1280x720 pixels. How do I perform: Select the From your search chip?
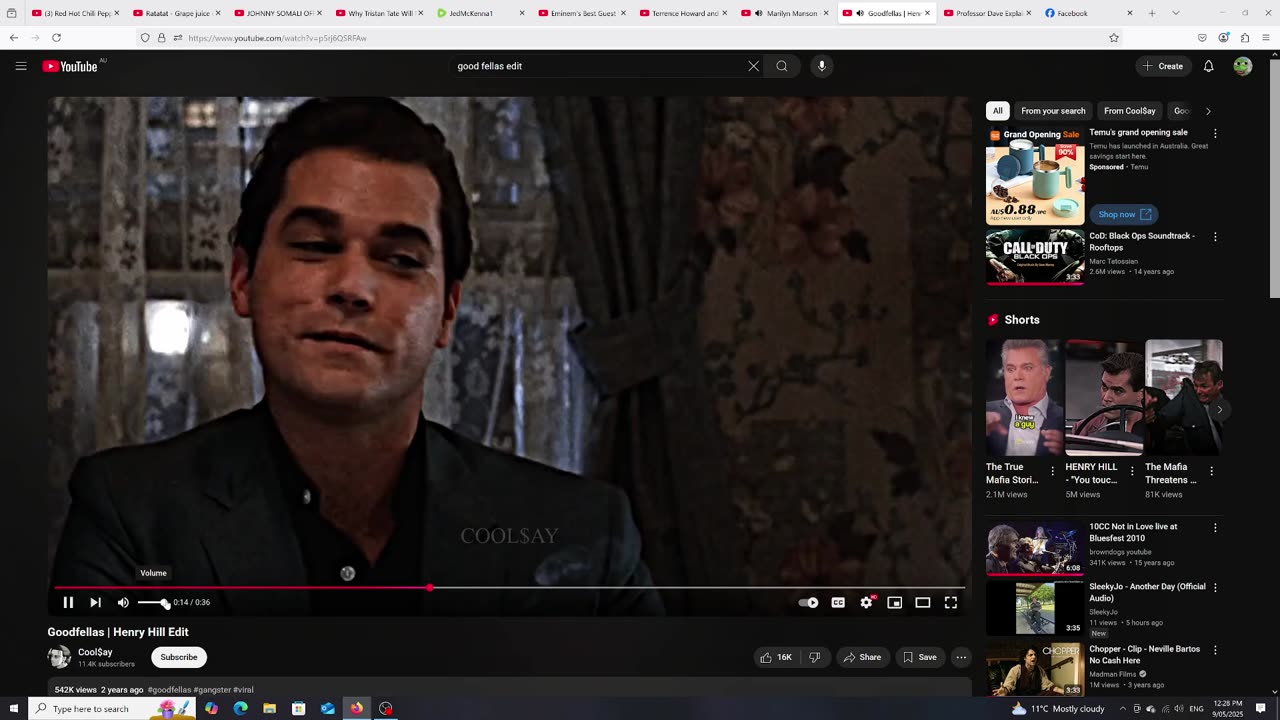point(1053,111)
